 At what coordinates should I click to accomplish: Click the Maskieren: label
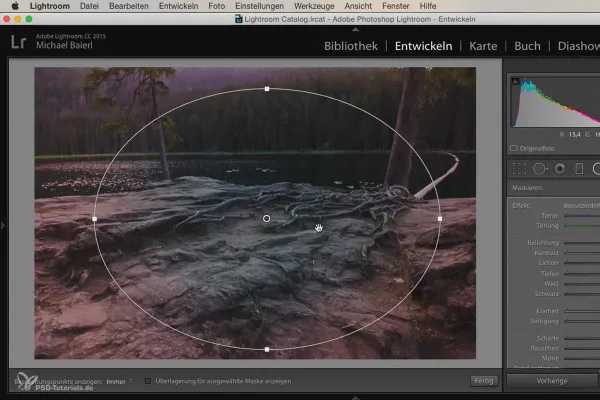[527, 188]
